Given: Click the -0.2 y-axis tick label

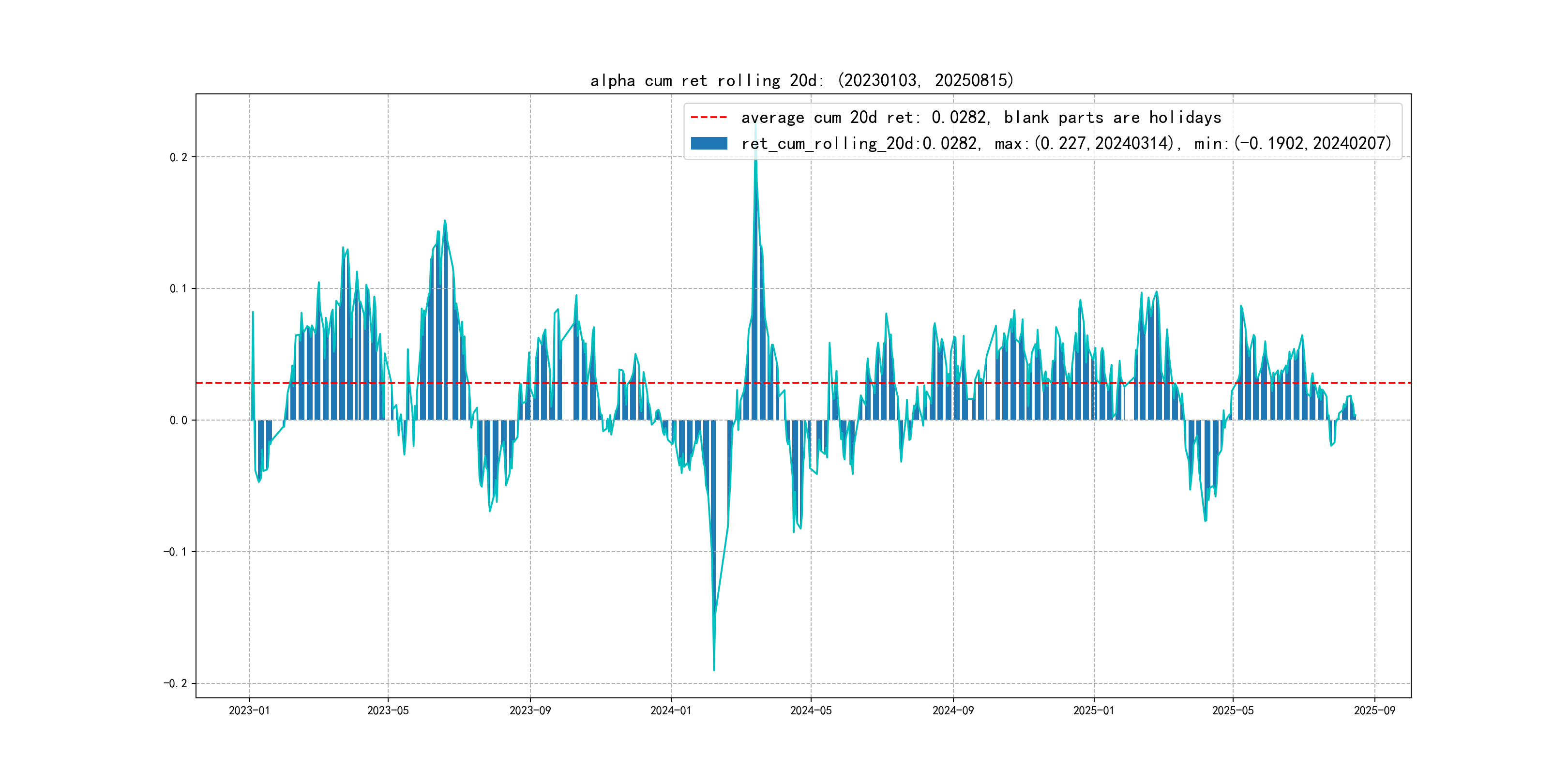Looking at the screenshot, I should (x=175, y=683).
